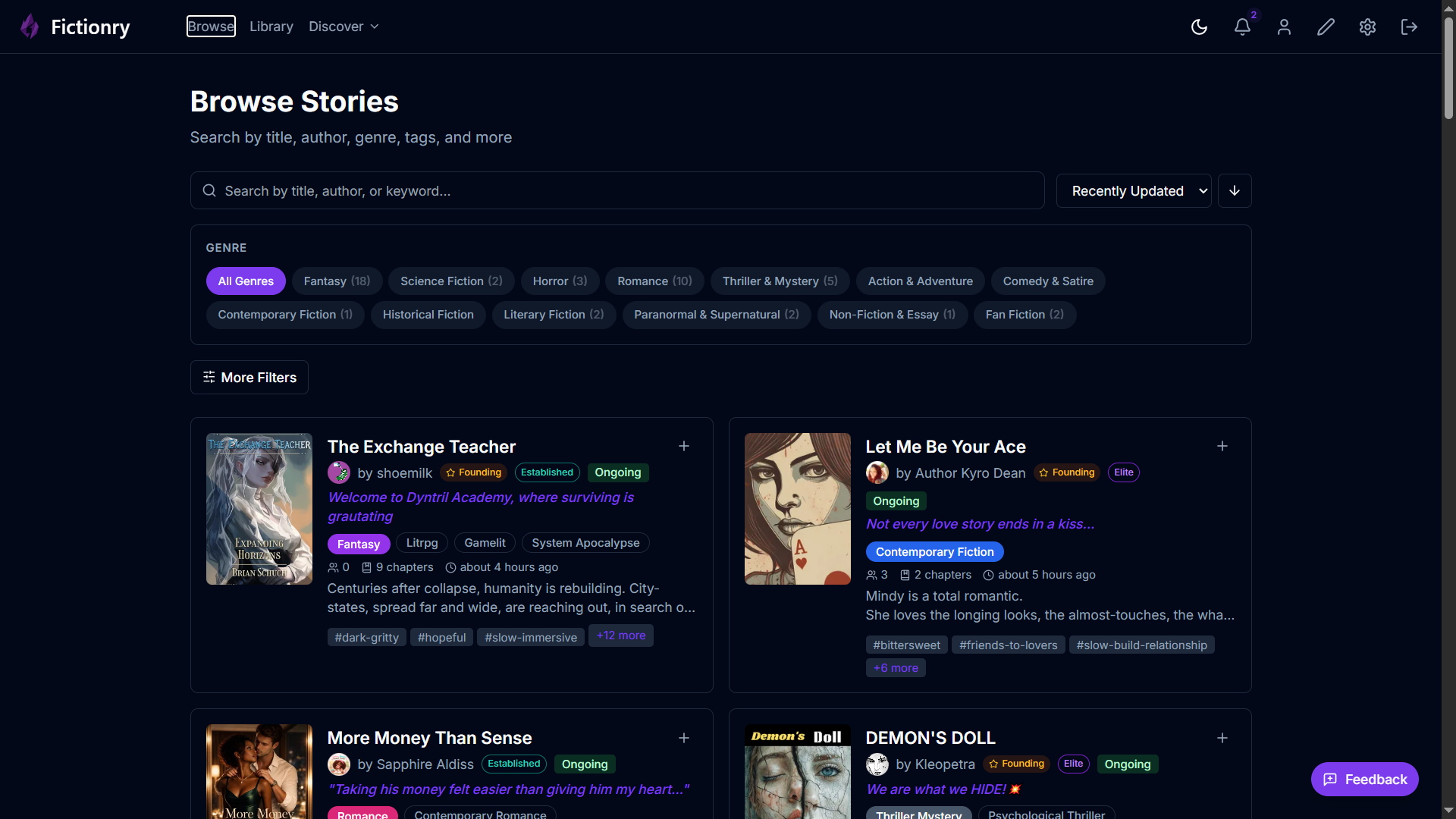Expand the Discover menu

pyautogui.click(x=344, y=27)
